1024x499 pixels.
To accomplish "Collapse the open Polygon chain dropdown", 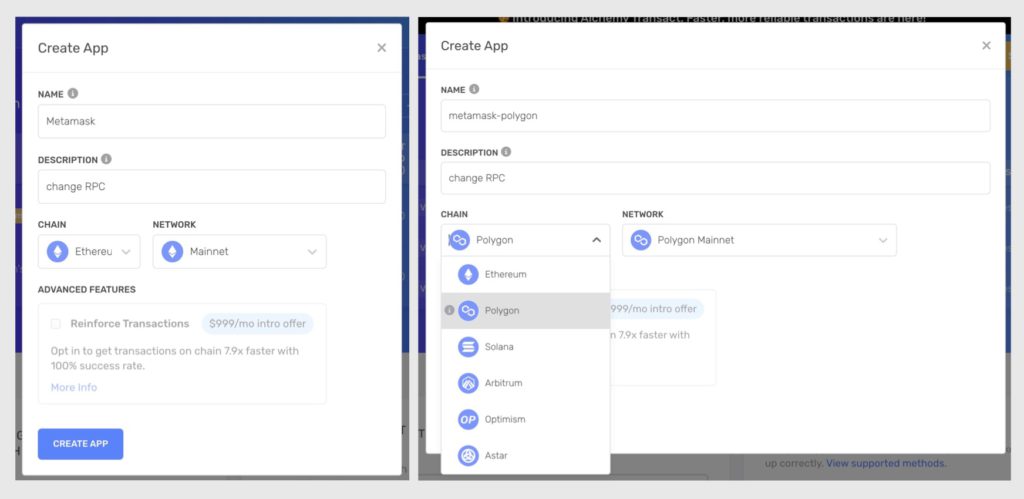I will coord(596,240).
